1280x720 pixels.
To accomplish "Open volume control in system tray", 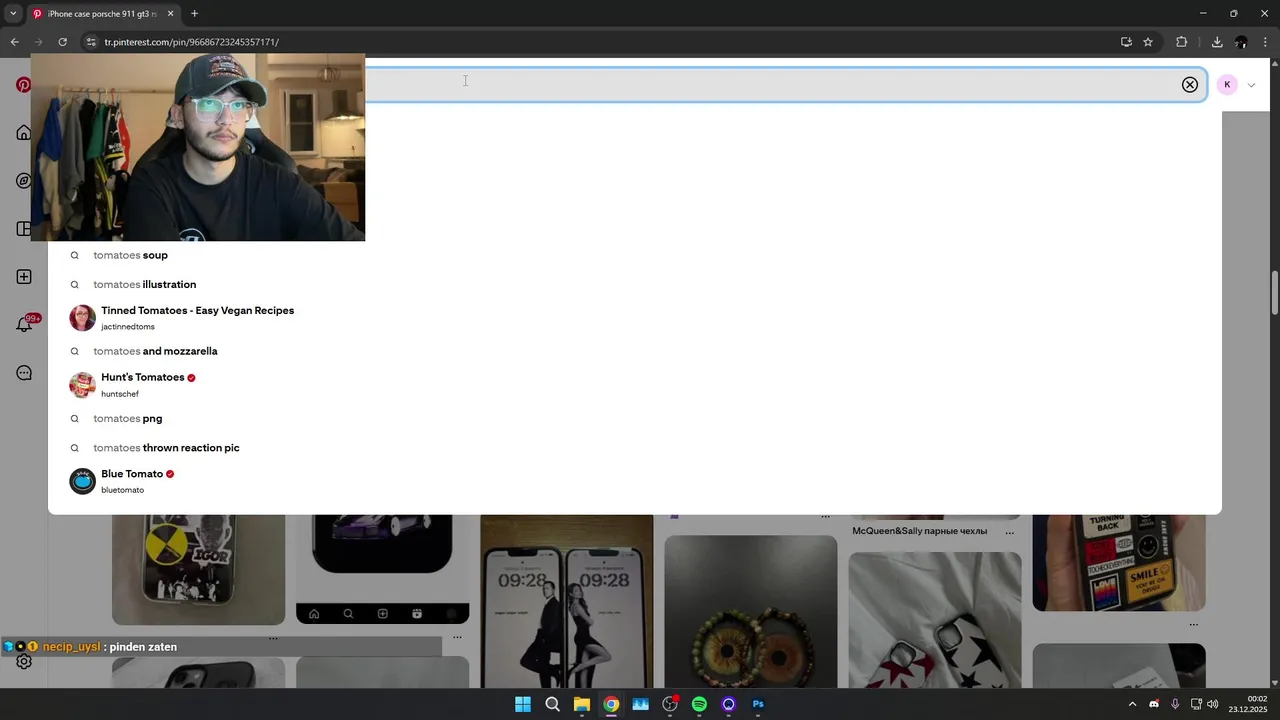I will 1213,704.
